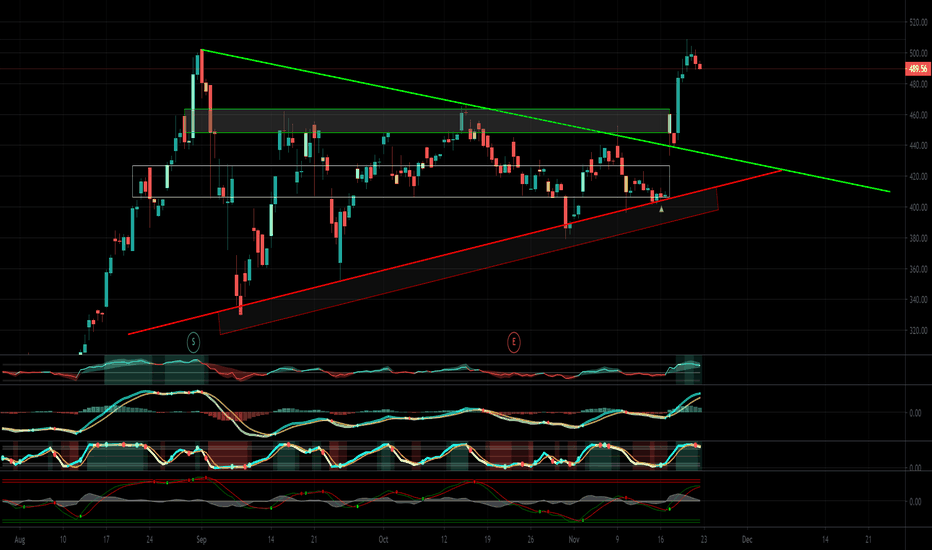
Task: Click the Oct label on time axis
Action: tap(383, 540)
